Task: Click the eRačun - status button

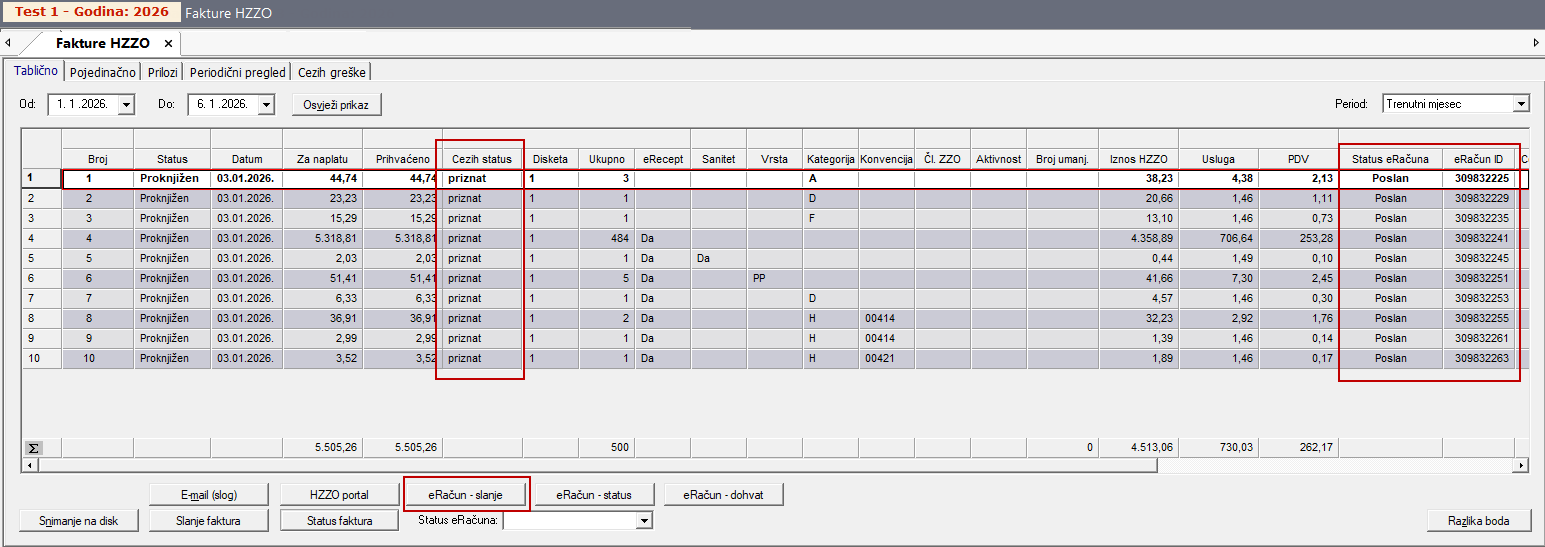Action: pos(595,494)
